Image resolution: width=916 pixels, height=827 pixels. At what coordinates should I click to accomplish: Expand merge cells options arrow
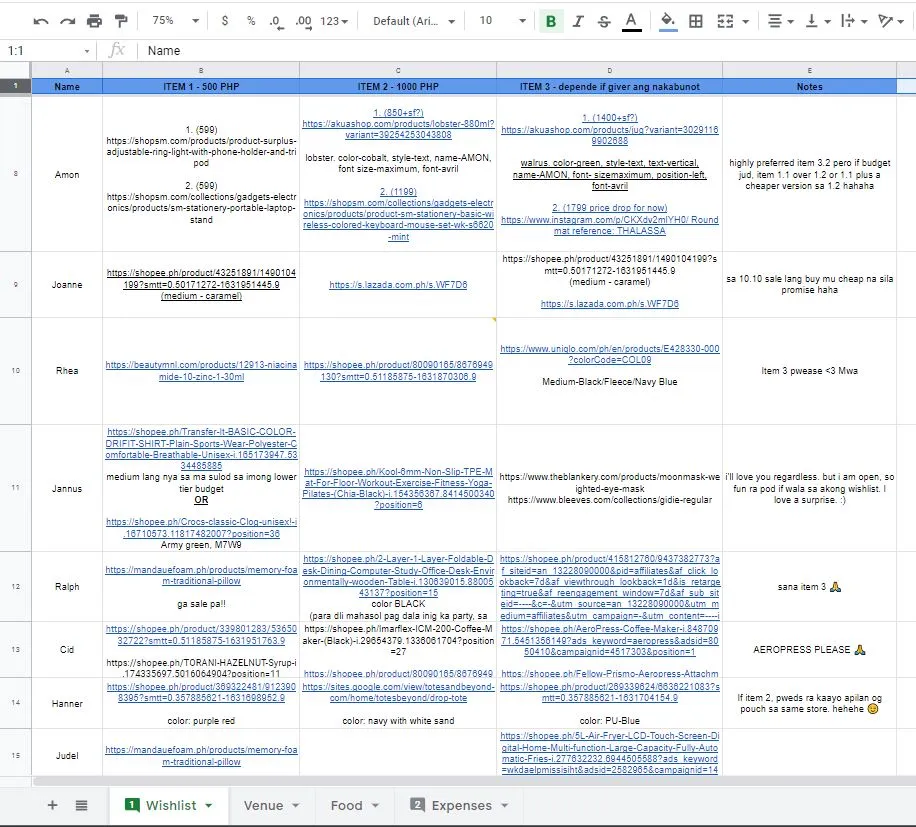[745, 22]
